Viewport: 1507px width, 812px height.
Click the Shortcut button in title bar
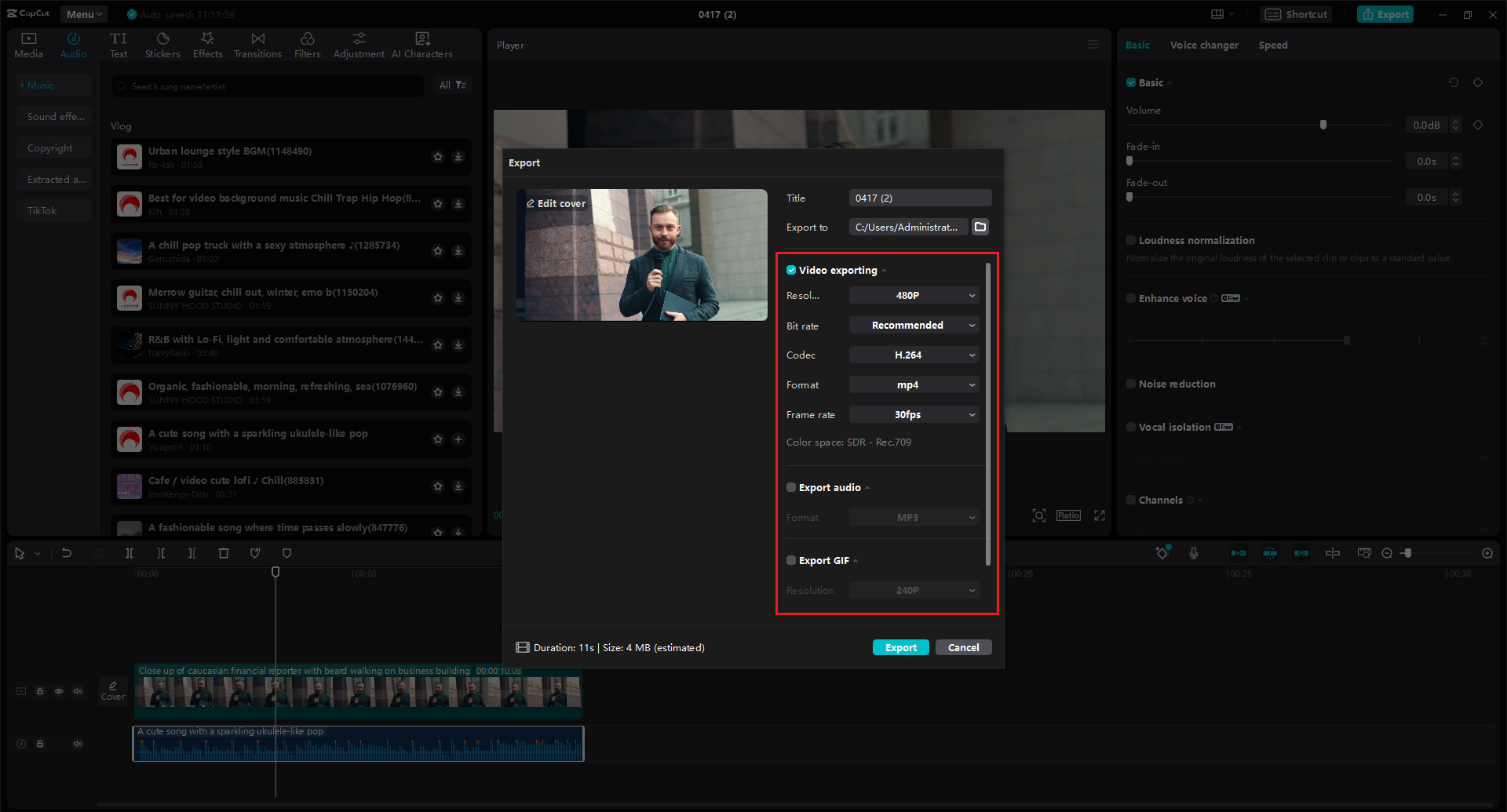point(1296,14)
